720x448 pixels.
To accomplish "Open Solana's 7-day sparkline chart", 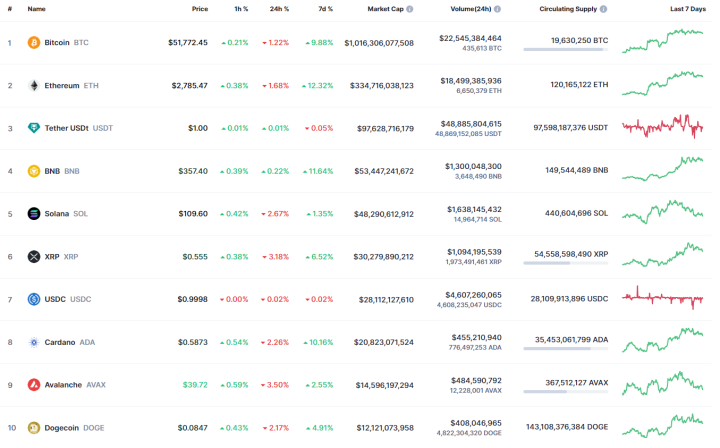I will coord(663,212).
